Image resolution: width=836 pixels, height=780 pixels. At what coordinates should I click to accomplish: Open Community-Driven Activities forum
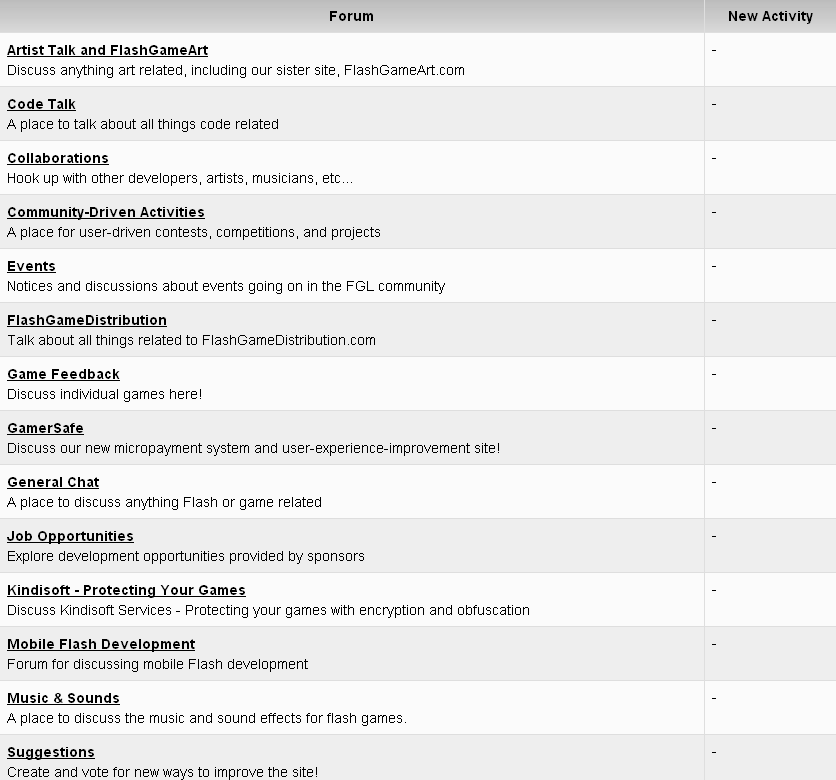point(106,212)
